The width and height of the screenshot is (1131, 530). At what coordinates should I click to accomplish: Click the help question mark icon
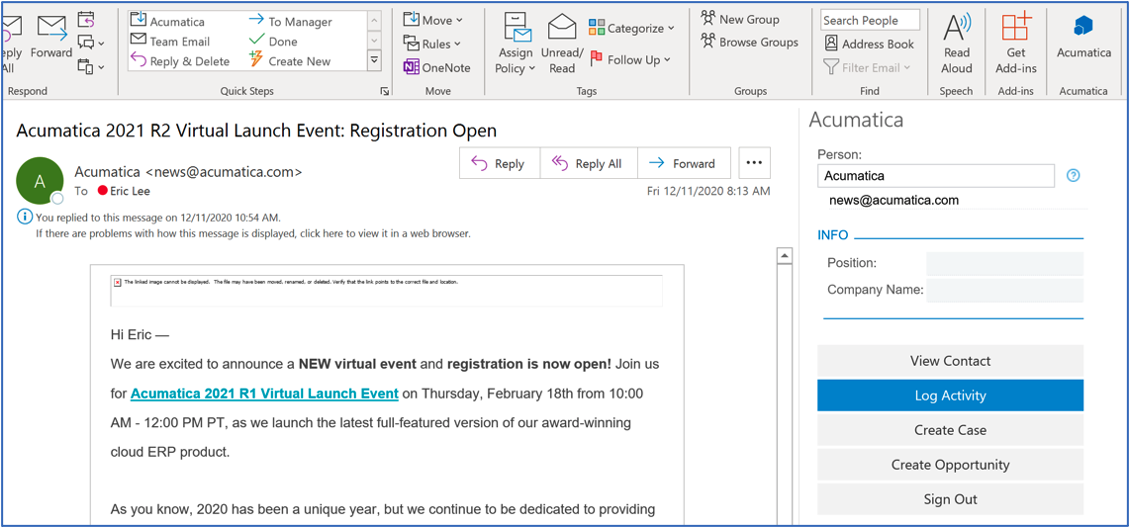(1073, 175)
